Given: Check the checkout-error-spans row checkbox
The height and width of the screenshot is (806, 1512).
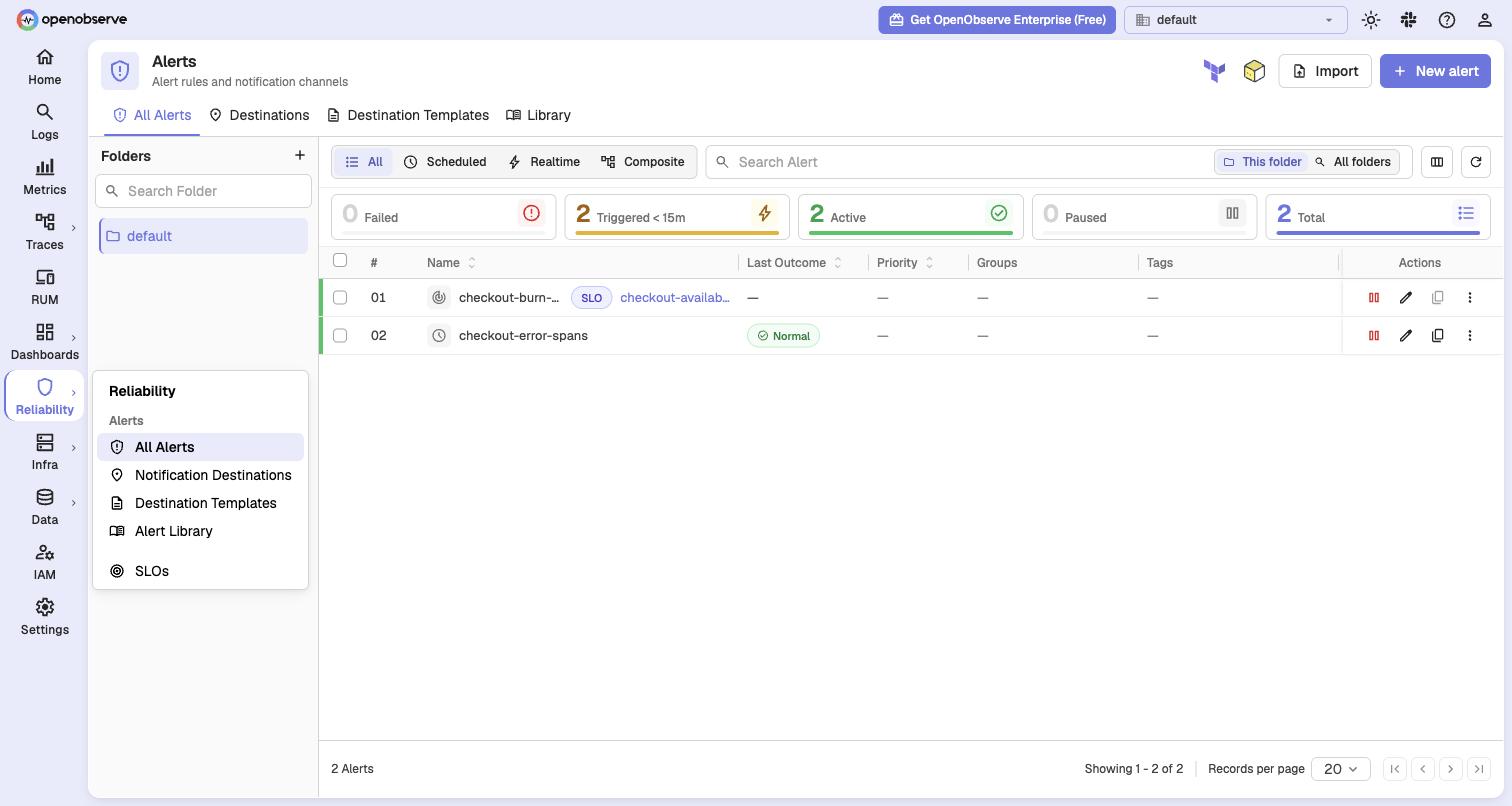Looking at the screenshot, I should (340, 335).
